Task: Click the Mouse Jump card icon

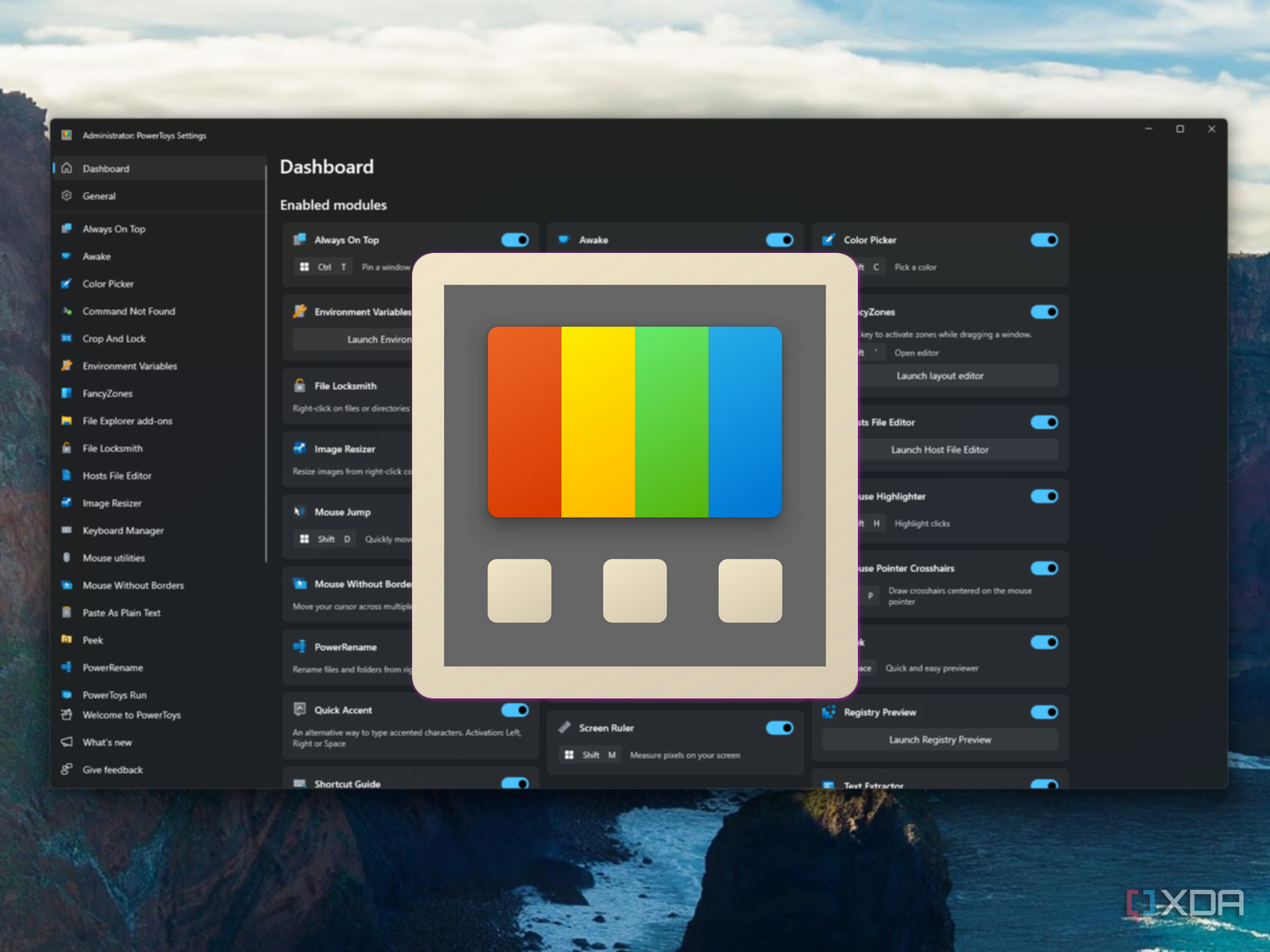Action: coord(299,512)
